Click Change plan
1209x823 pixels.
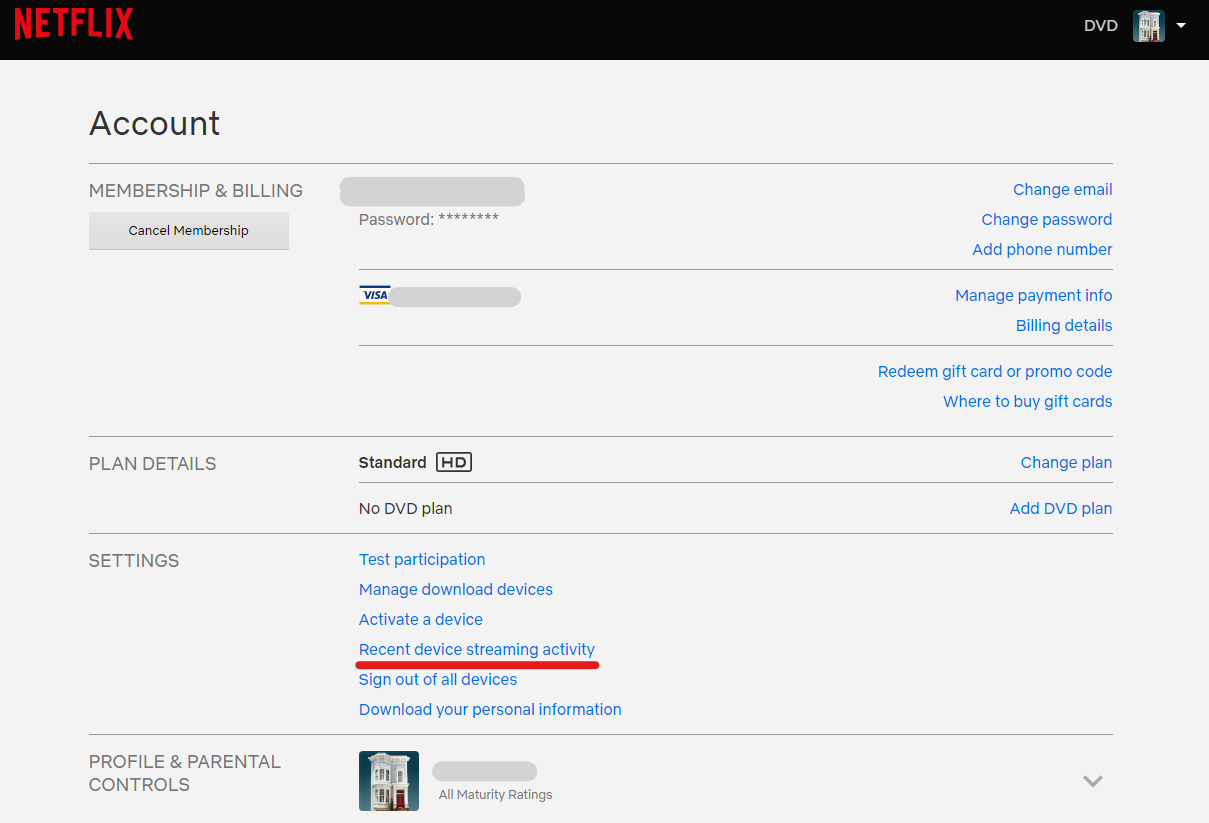1066,462
